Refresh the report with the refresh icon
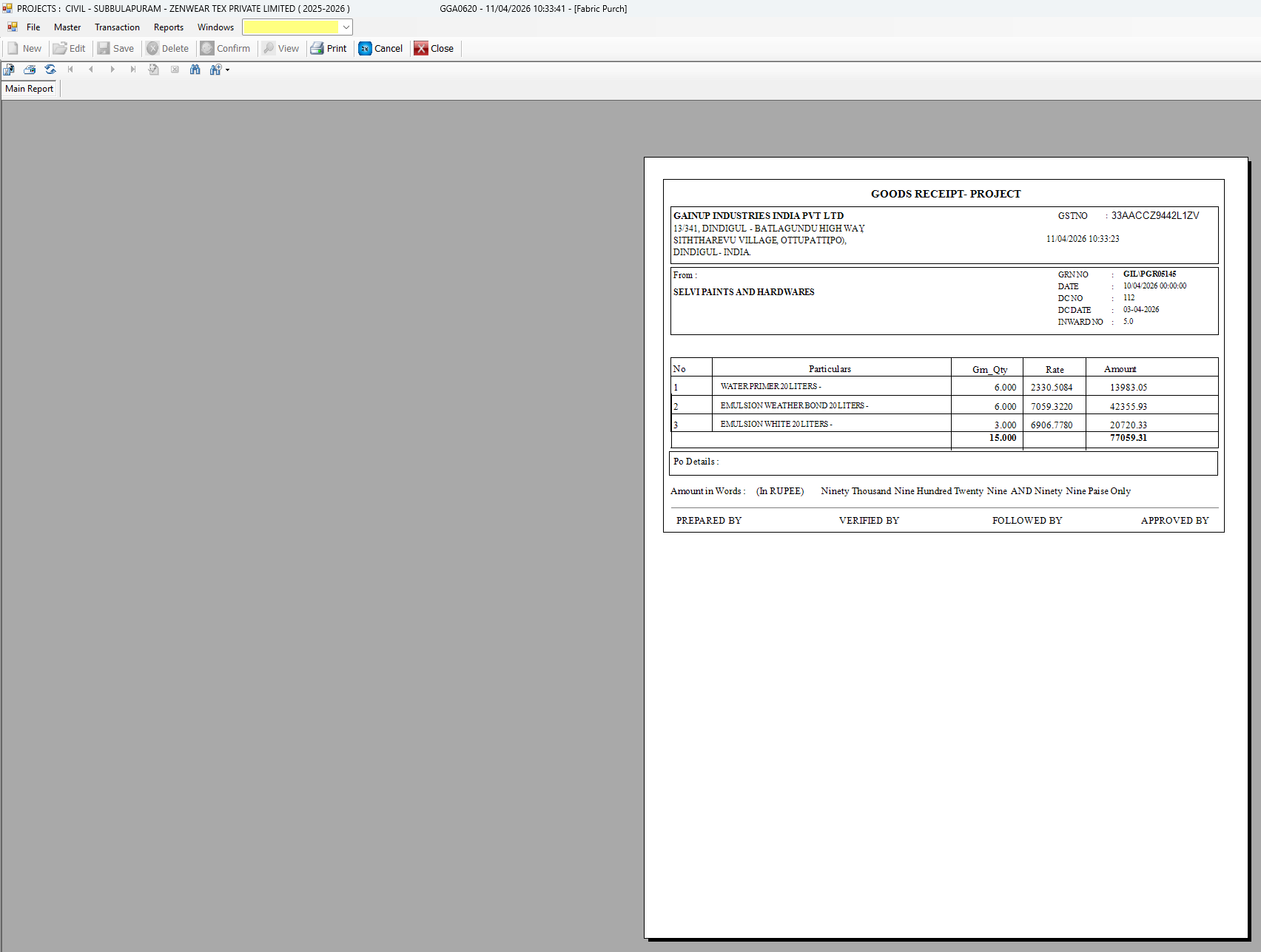The image size is (1261, 952). (50, 70)
